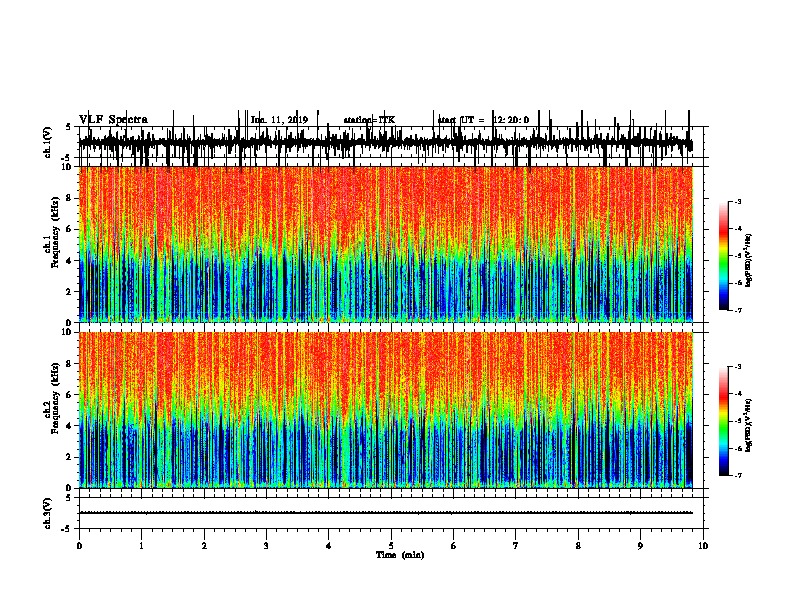792x612 pixels.
Task: Click the "-7" tick on ch.2 color bar
Action: [x=738, y=476]
